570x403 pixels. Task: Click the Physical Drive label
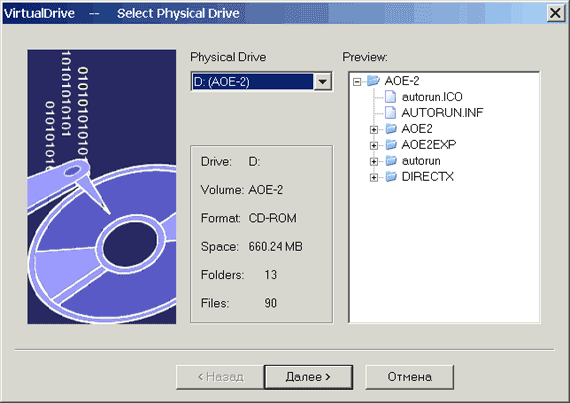pyautogui.click(x=228, y=57)
